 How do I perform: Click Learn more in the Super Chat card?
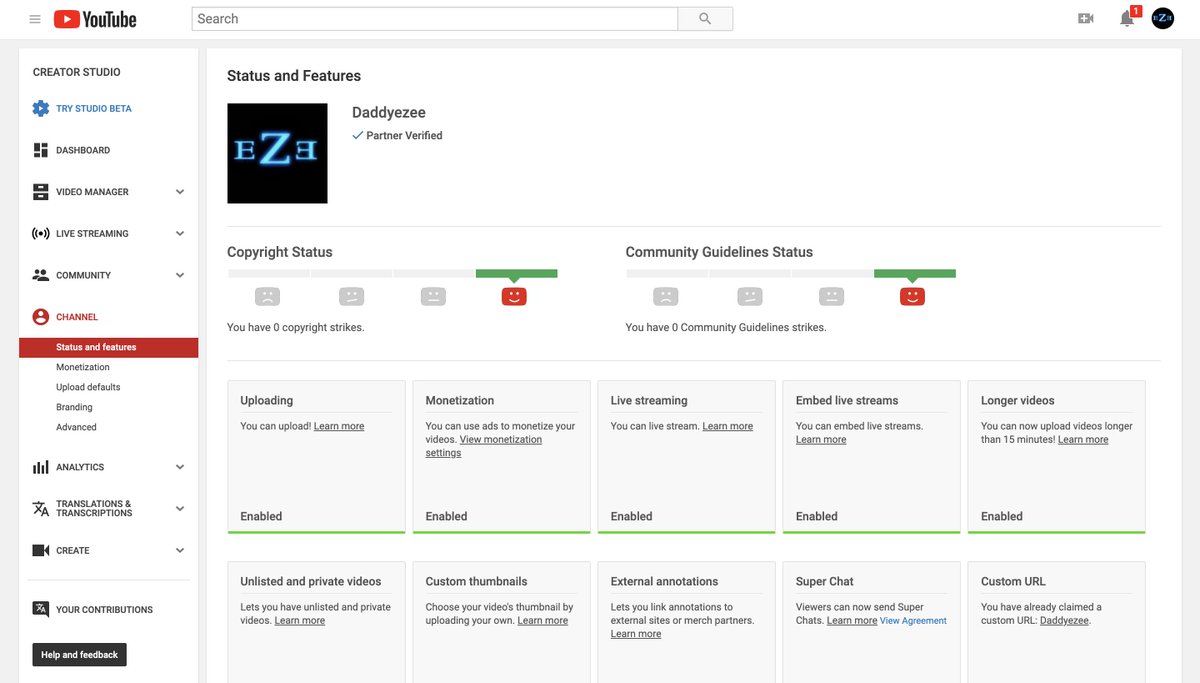(x=852, y=621)
